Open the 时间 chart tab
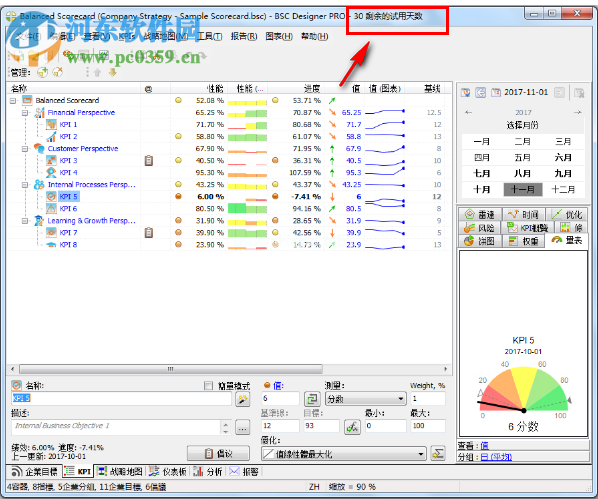This screenshot has height=499, width=598. pos(523,215)
